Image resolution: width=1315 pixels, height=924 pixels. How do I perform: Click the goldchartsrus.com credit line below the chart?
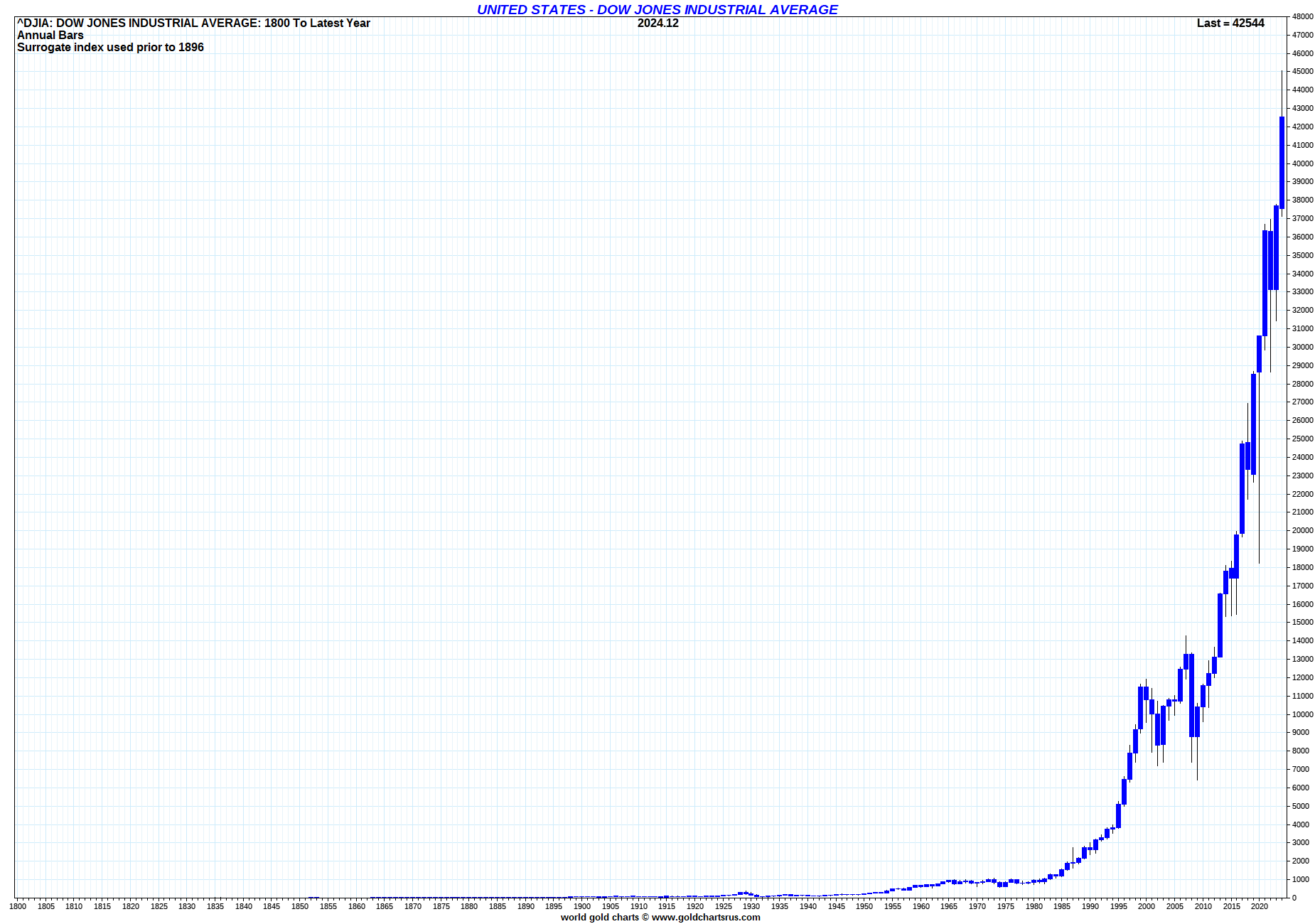tap(660, 917)
